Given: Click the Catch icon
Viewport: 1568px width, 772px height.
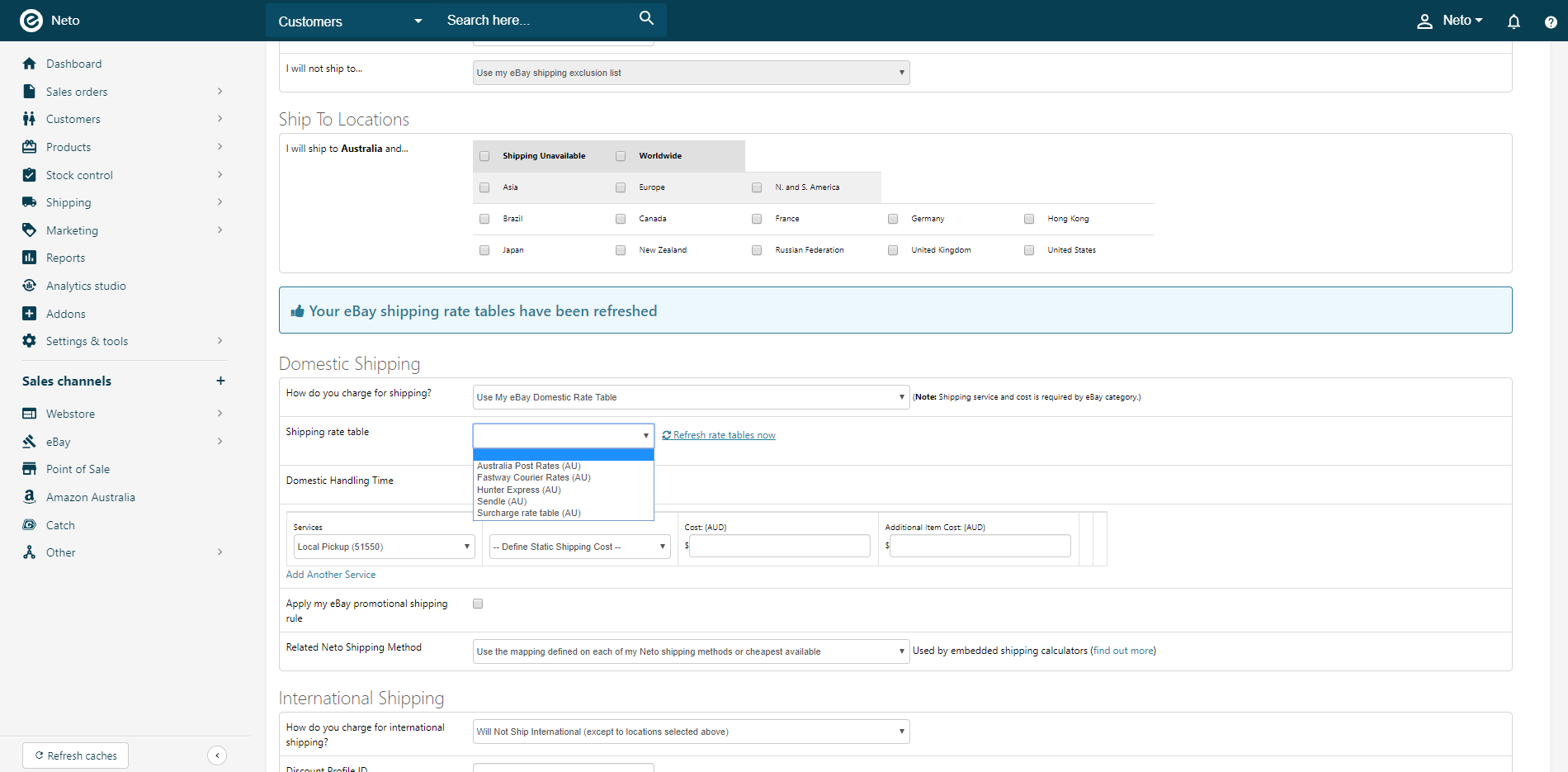Looking at the screenshot, I should (30, 525).
